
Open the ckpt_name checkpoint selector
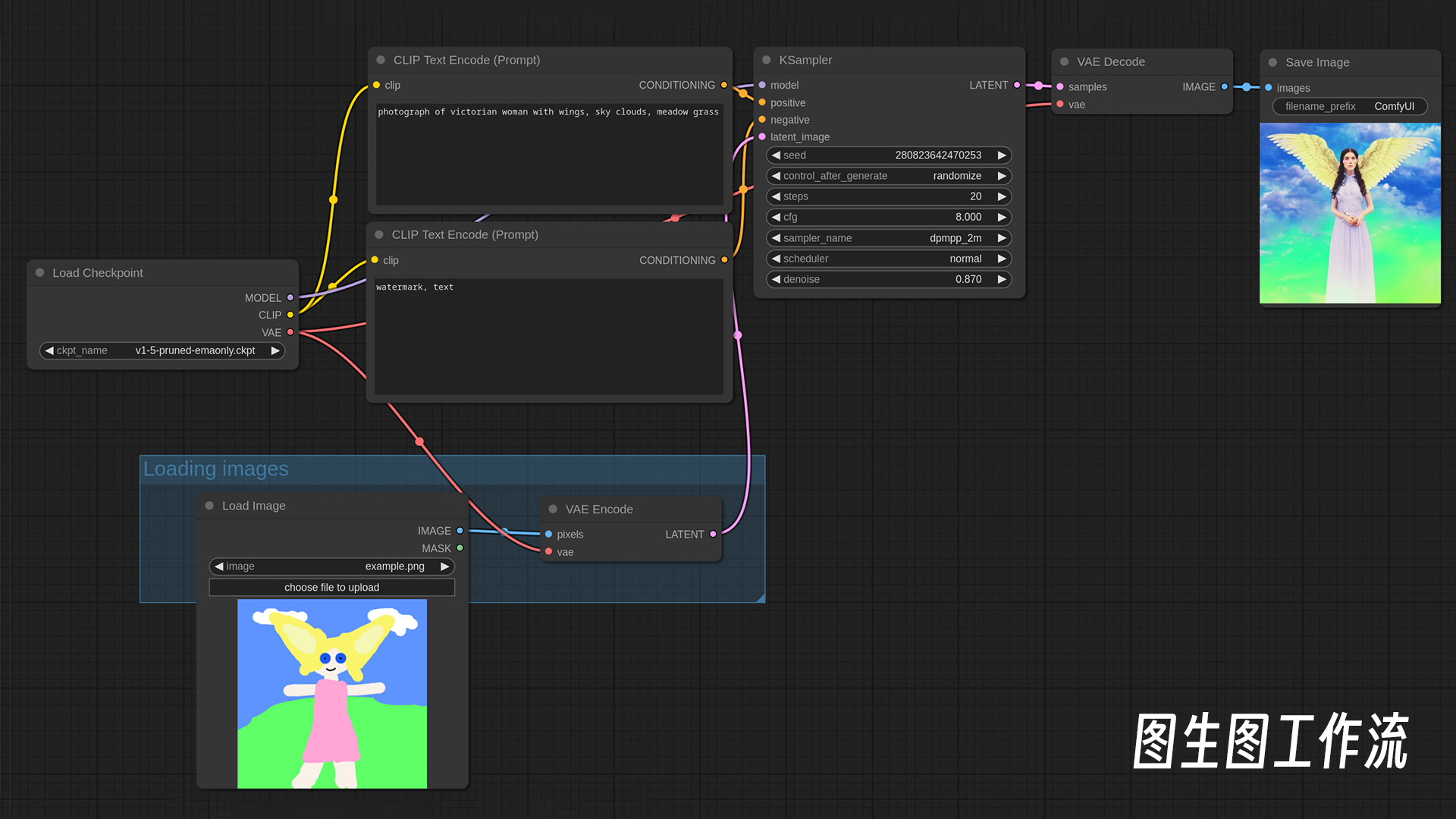(x=162, y=350)
